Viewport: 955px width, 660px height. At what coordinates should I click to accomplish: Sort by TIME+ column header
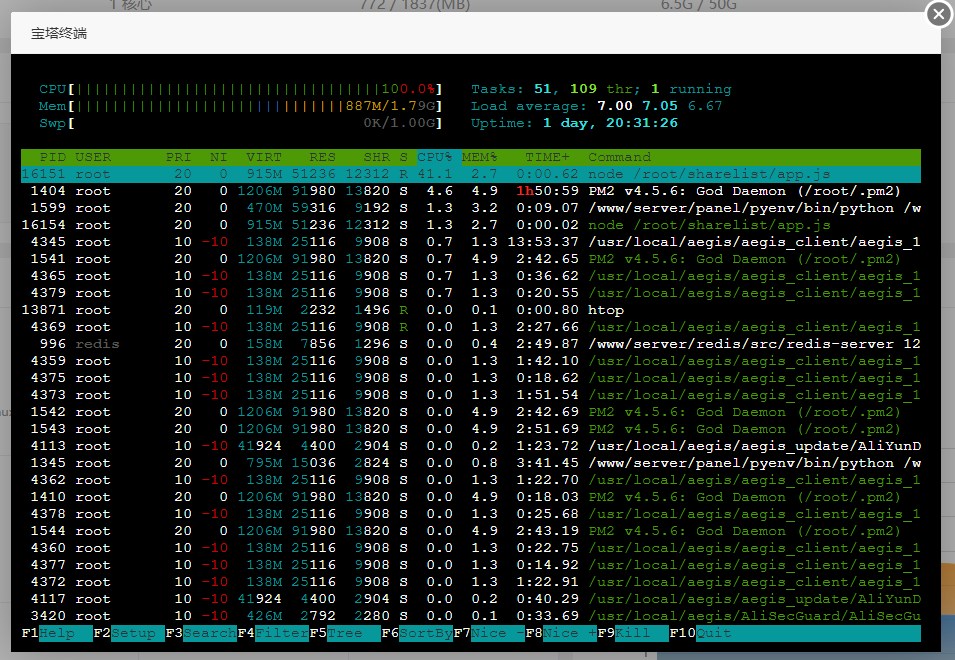(548, 157)
